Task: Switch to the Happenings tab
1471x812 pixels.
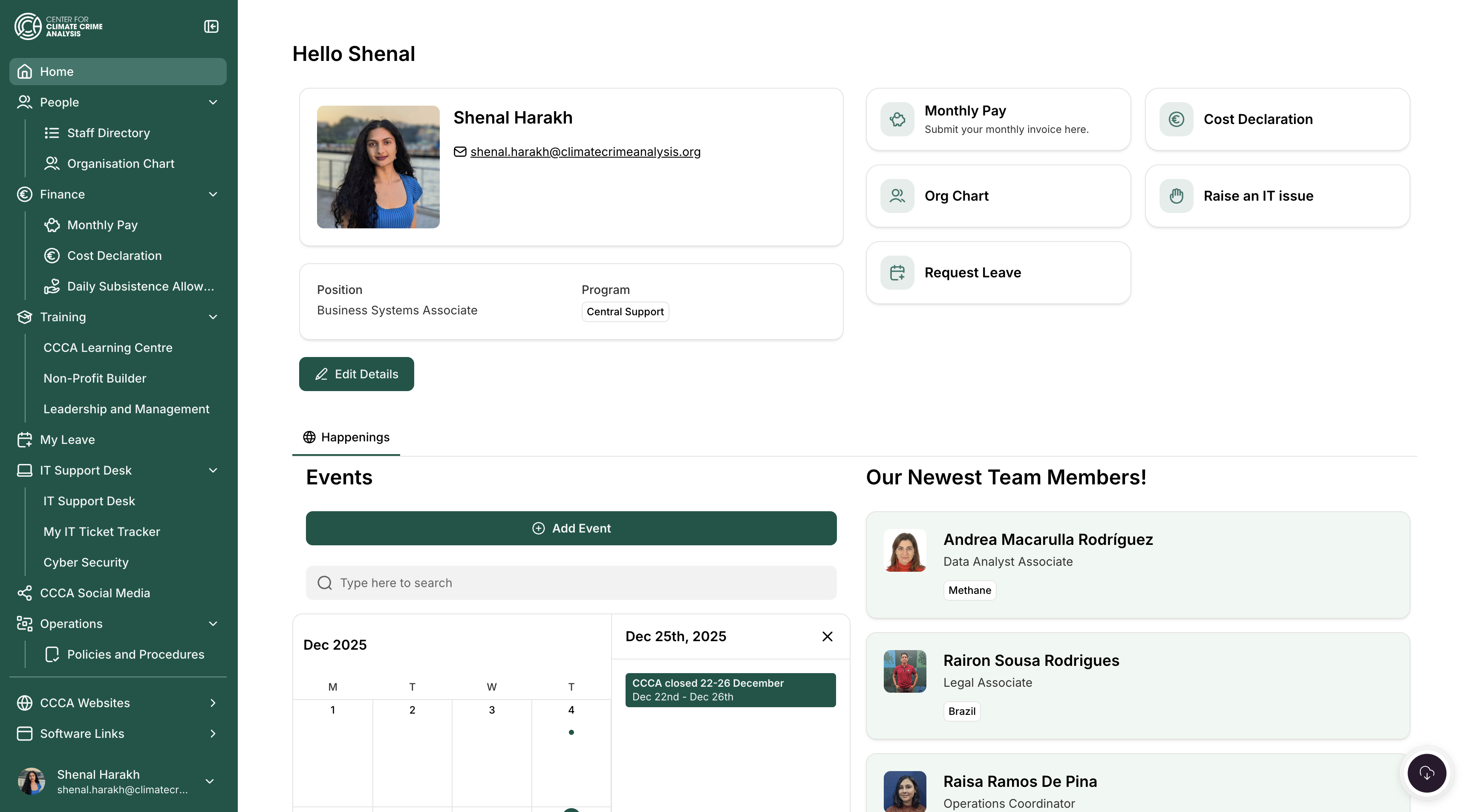Action: tap(346, 437)
